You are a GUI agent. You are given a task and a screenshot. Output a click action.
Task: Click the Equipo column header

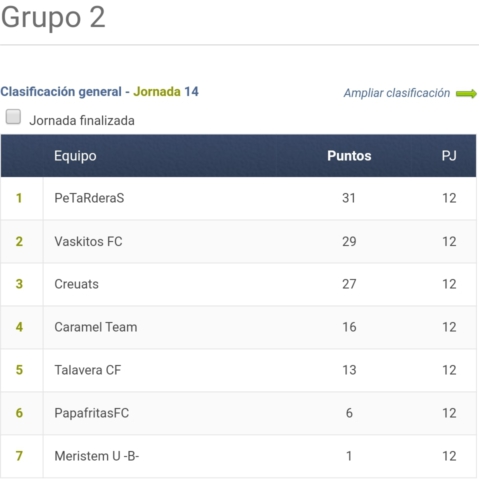(x=75, y=156)
